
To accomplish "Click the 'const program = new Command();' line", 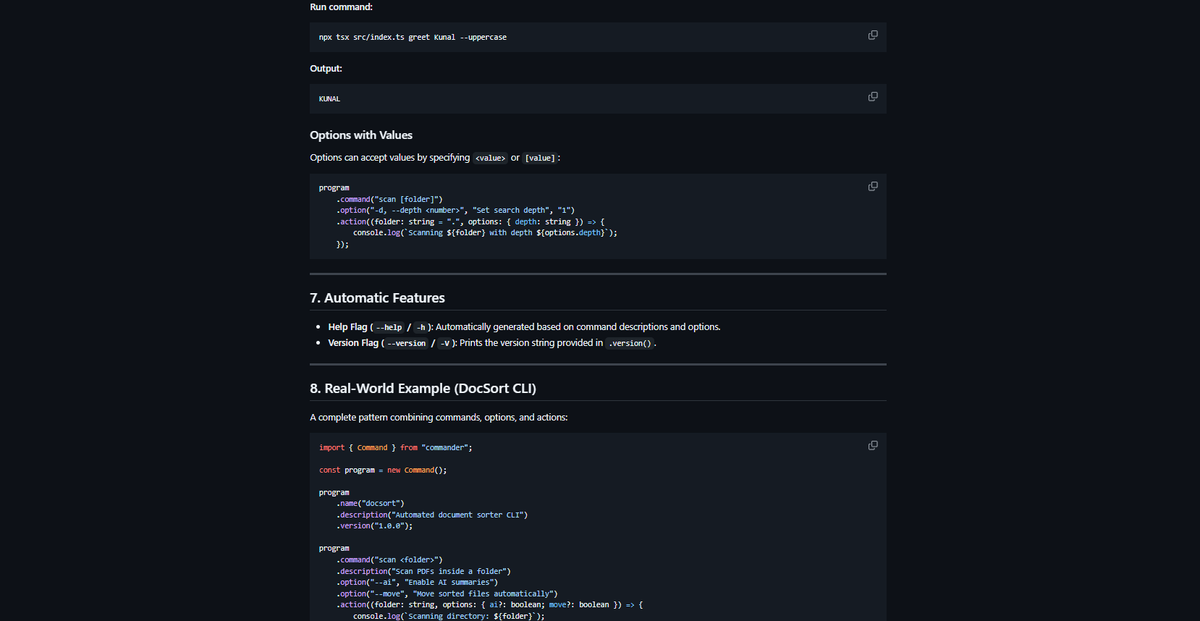I will point(383,470).
